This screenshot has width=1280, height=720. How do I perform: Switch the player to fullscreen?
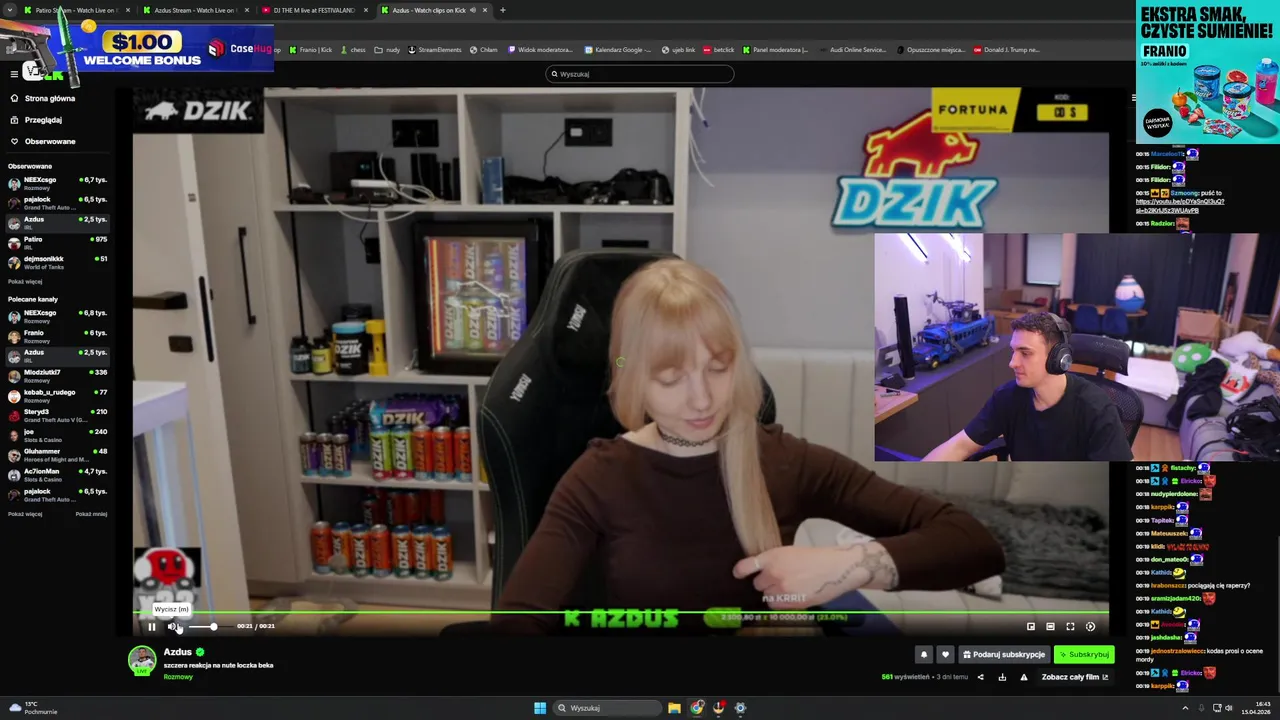(1070, 627)
